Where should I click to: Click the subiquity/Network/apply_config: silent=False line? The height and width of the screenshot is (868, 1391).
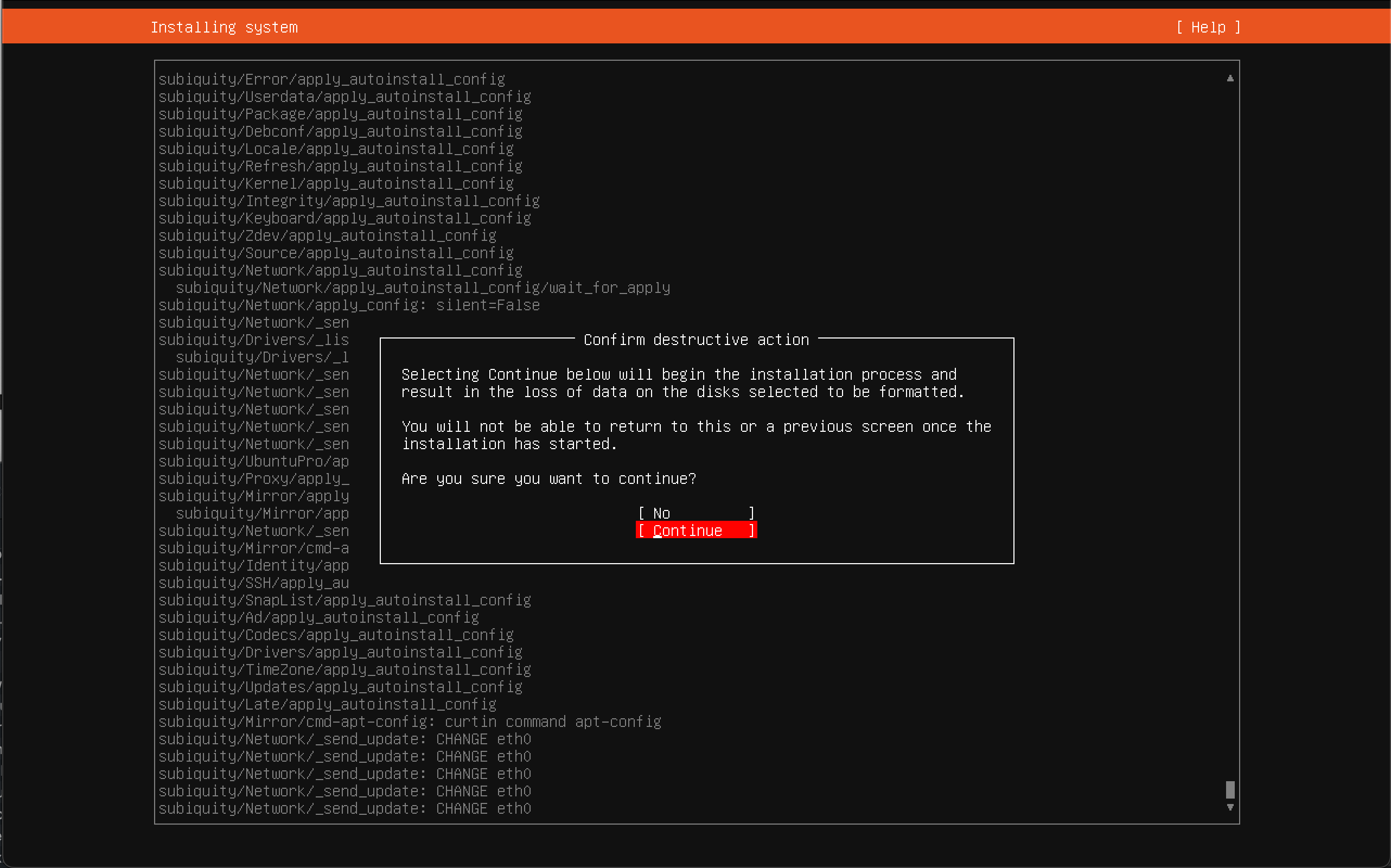[348, 305]
